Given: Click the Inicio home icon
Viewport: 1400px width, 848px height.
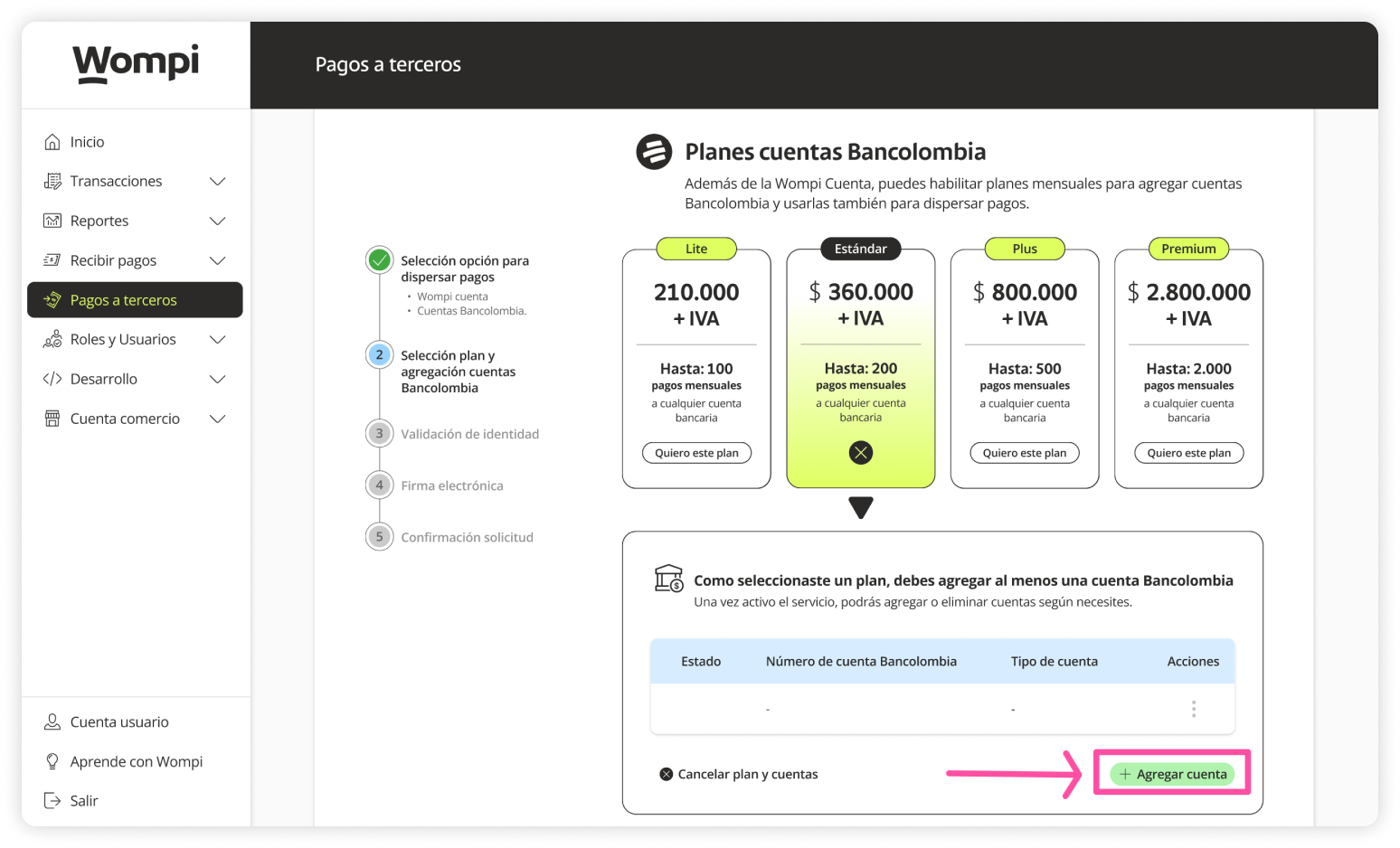Looking at the screenshot, I should click(x=52, y=142).
